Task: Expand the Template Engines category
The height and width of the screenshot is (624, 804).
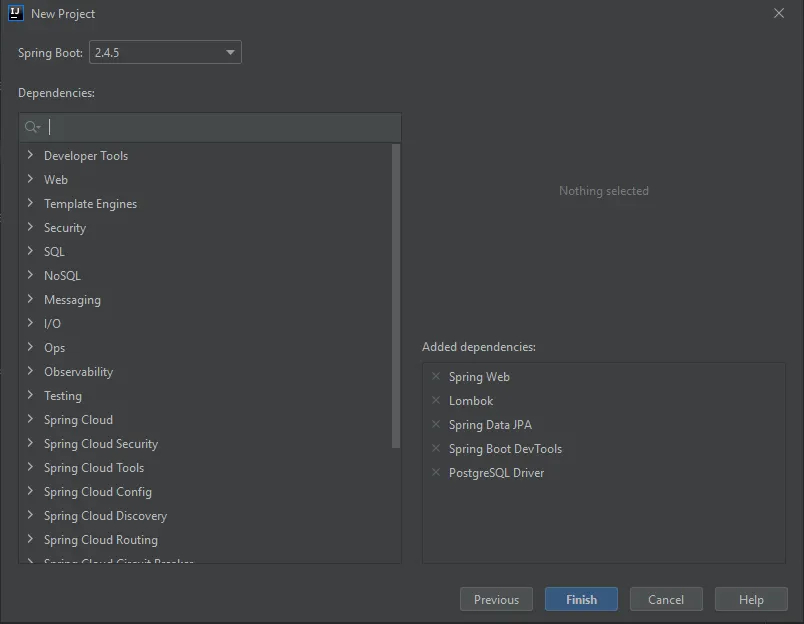Action: pyautogui.click(x=30, y=203)
